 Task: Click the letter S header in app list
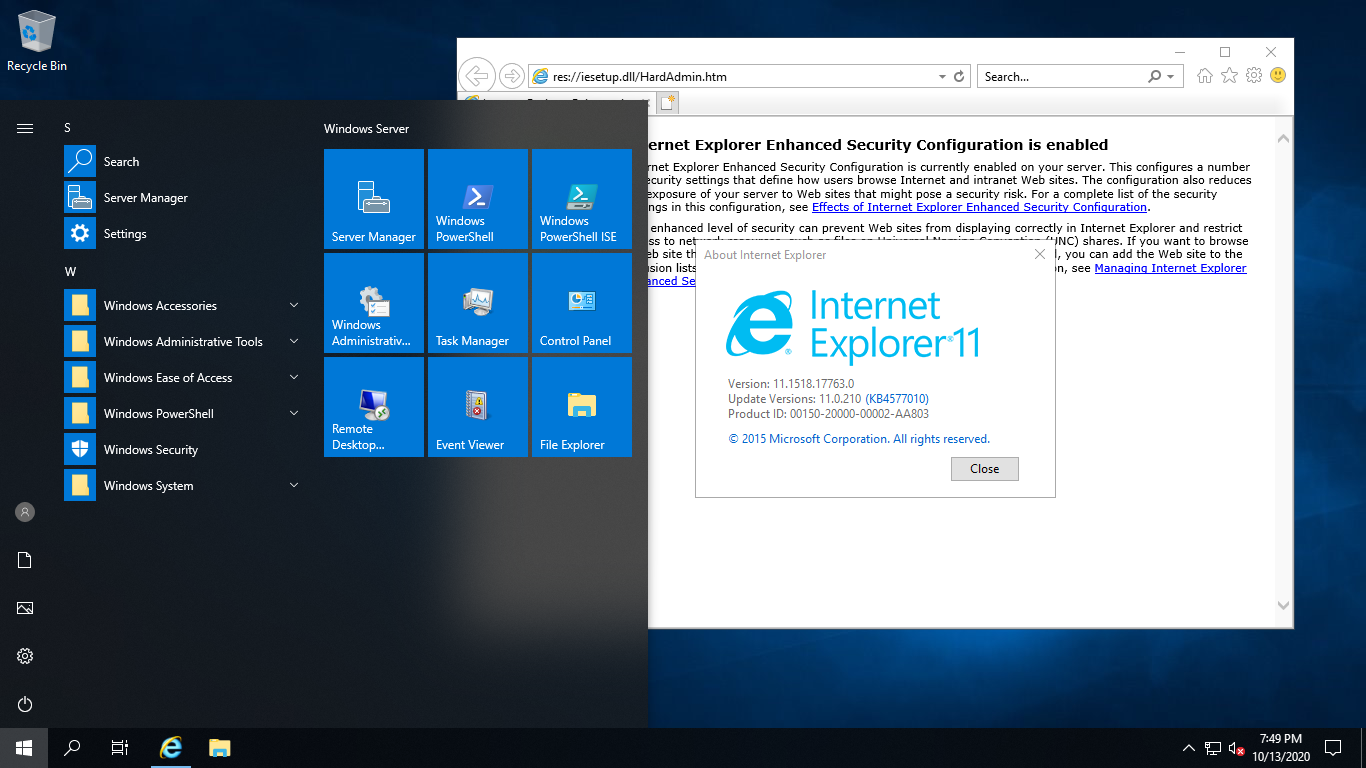click(68, 128)
